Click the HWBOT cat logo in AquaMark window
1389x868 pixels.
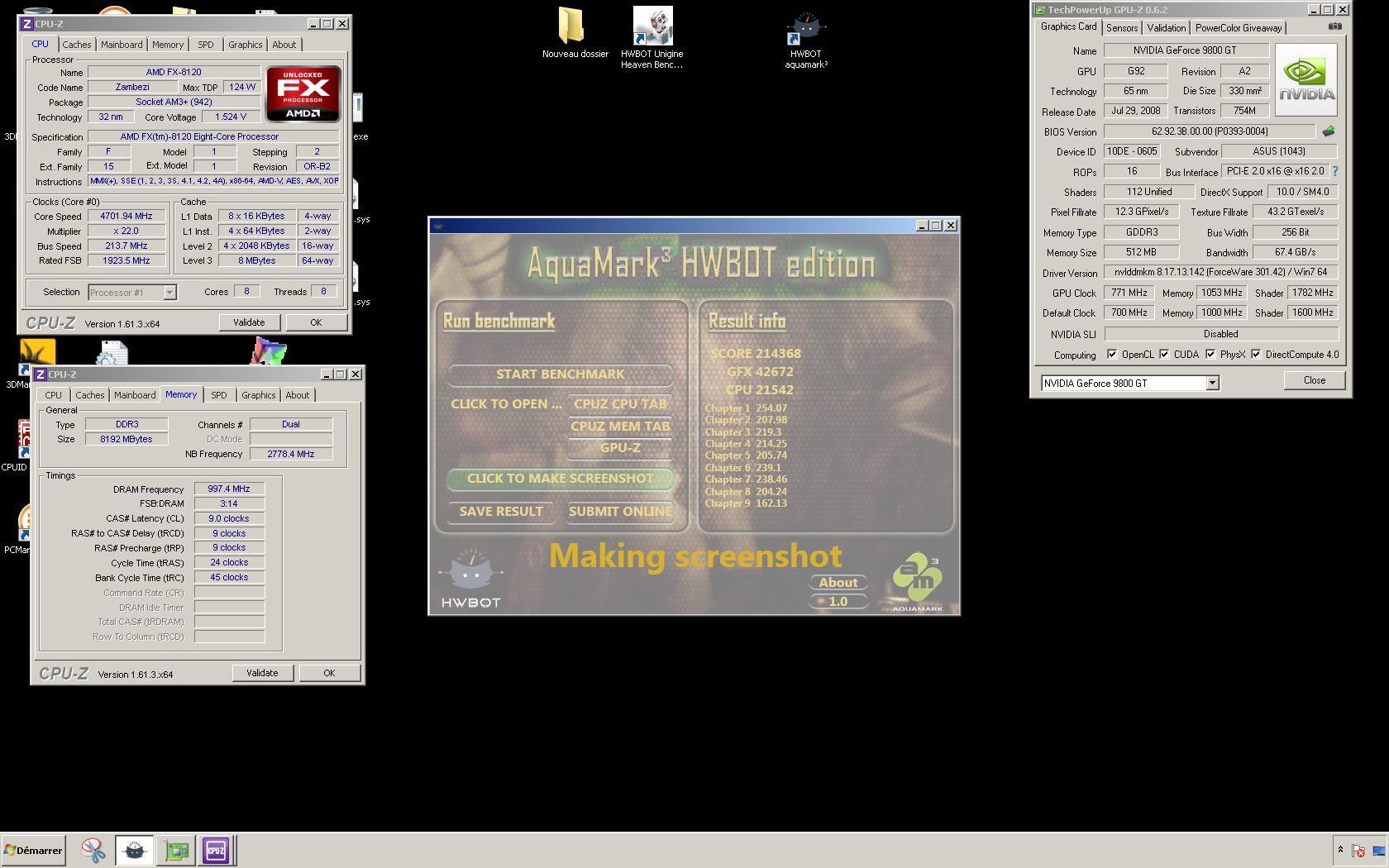tap(470, 579)
